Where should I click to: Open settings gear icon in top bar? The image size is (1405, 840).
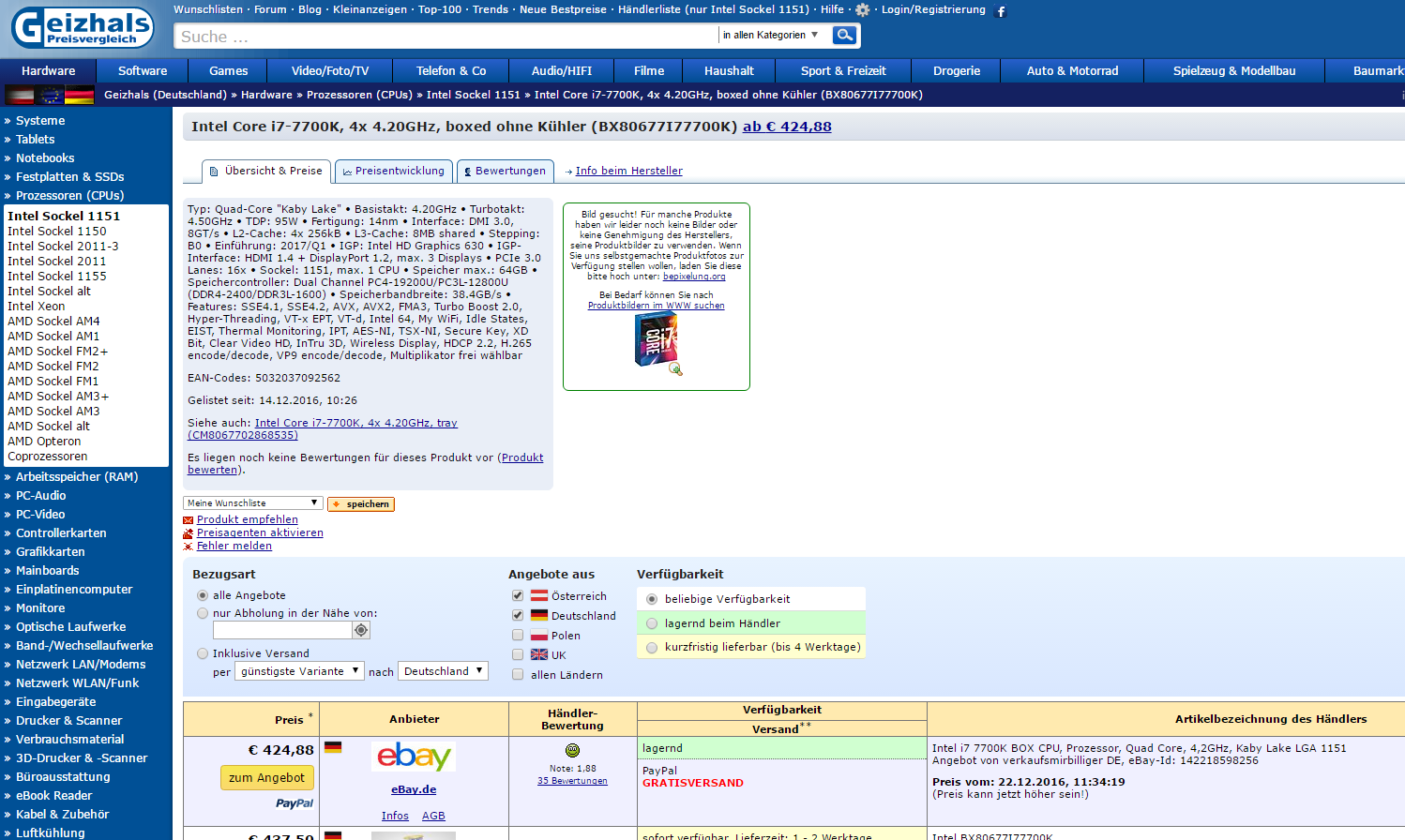863,10
